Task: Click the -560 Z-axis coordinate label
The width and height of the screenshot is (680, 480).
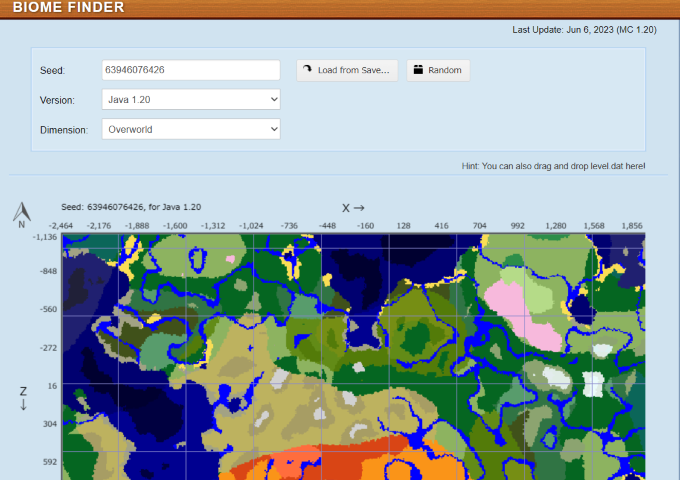Action: 48,310
